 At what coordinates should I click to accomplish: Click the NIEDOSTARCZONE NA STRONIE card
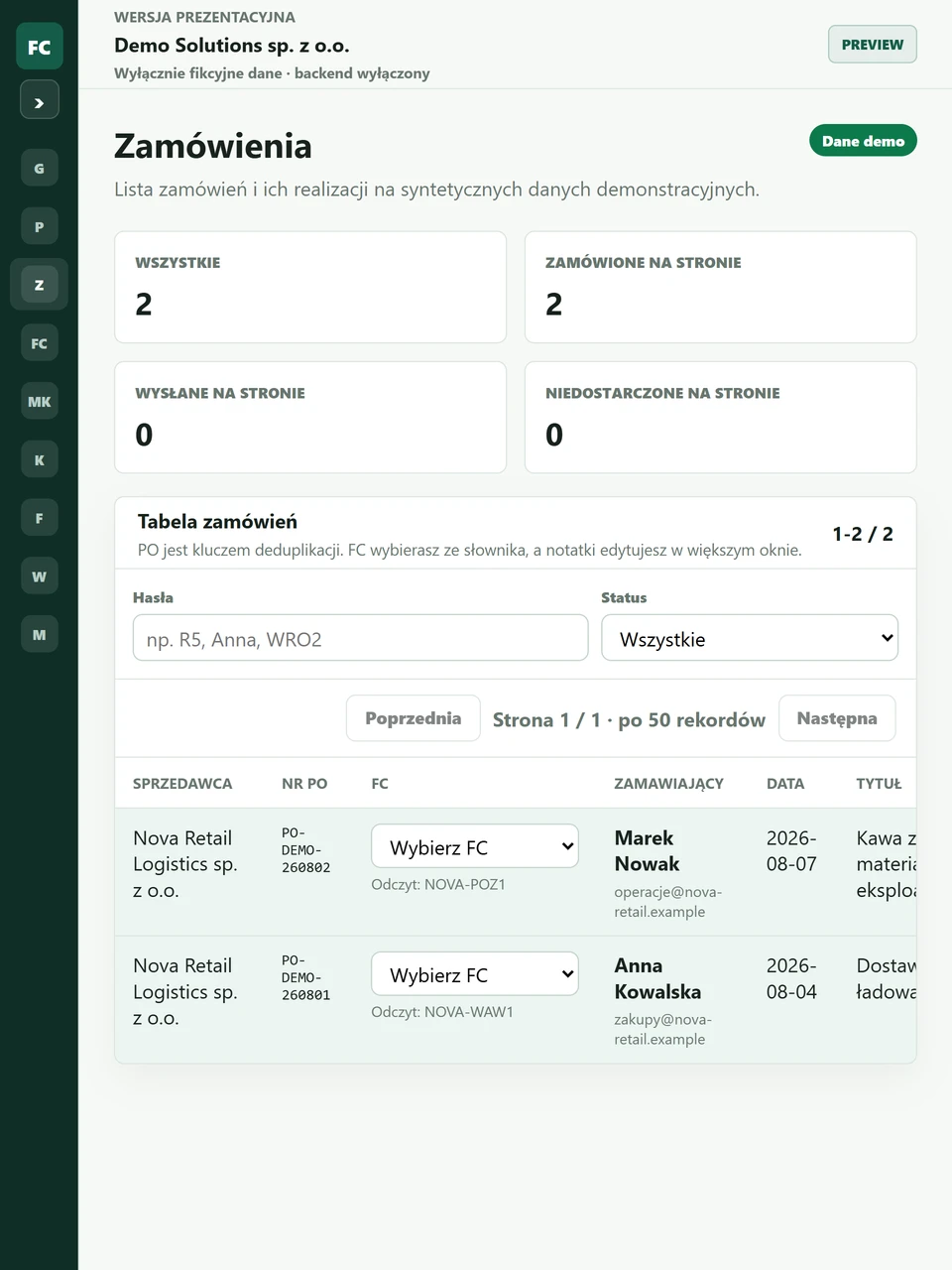click(720, 418)
